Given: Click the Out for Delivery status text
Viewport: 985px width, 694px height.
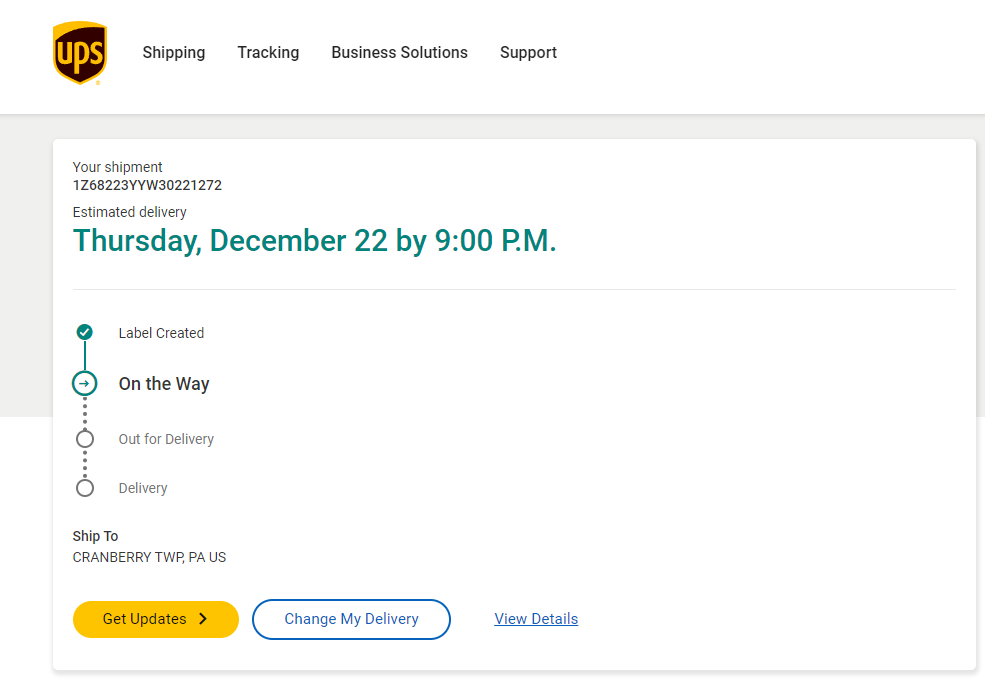Looking at the screenshot, I should point(166,439).
